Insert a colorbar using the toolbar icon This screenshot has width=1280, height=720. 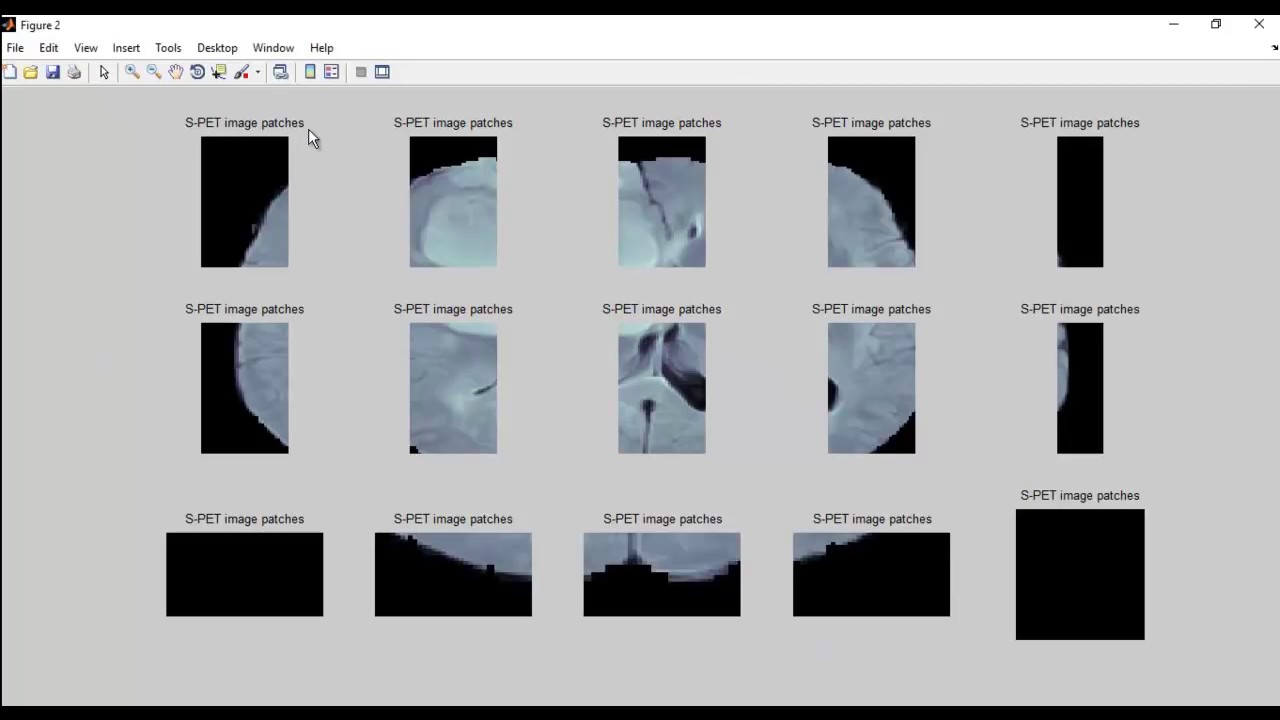click(310, 72)
